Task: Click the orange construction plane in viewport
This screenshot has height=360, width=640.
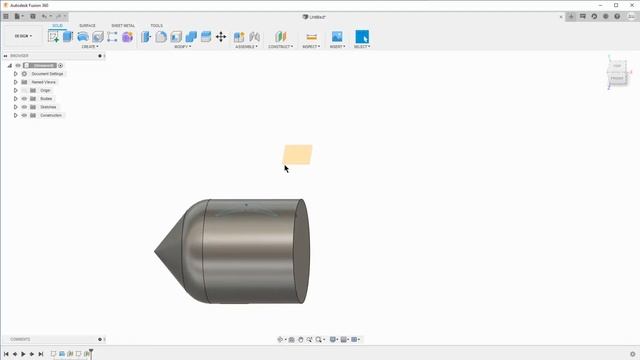Action: tap(298, 154)
